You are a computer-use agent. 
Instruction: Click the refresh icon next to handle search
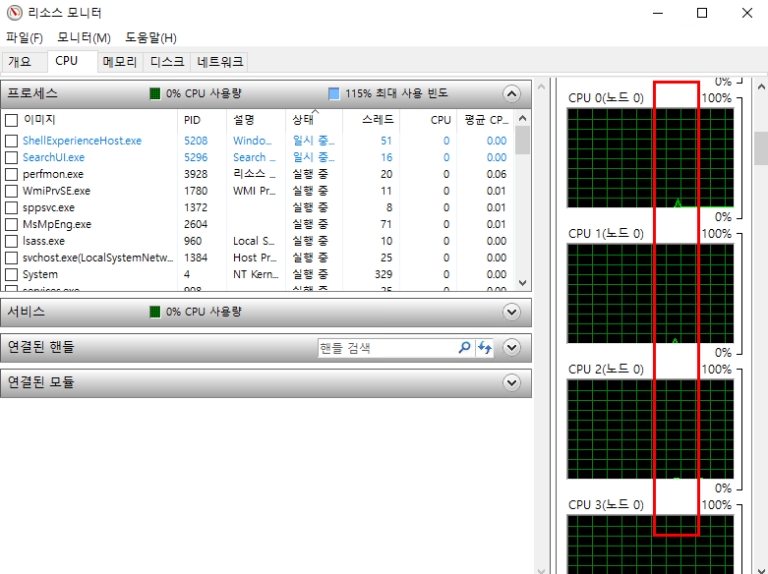point(485,348)
